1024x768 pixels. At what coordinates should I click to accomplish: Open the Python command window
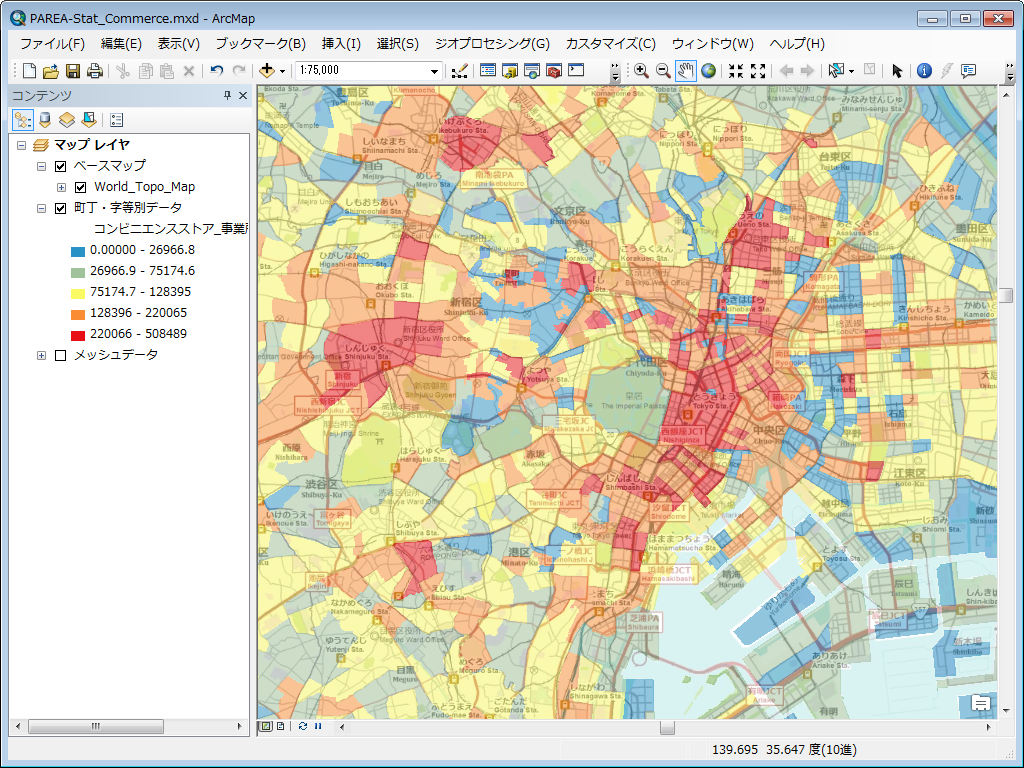(576, 71)
